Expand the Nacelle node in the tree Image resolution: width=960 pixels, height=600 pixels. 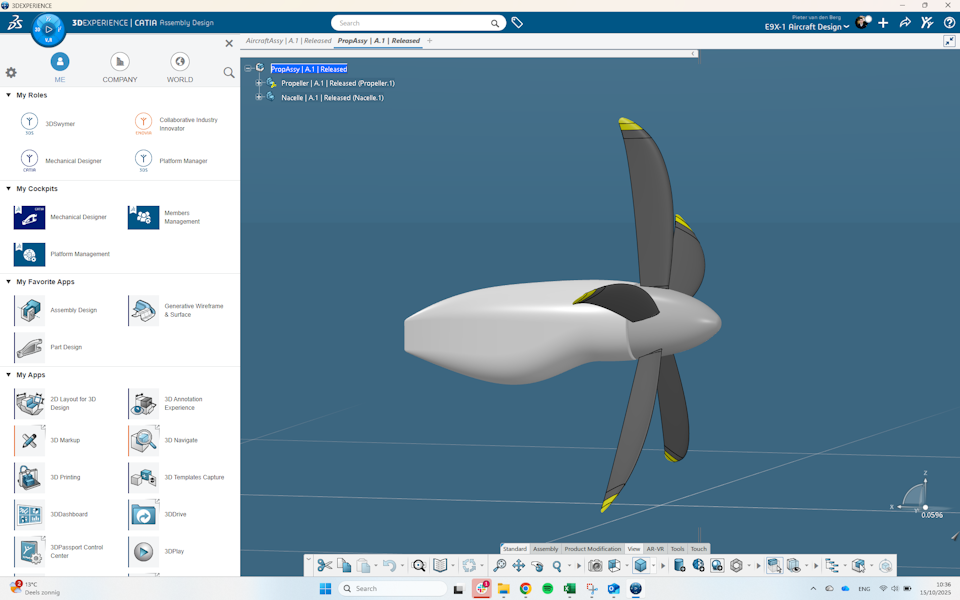[x=258, y=97]
